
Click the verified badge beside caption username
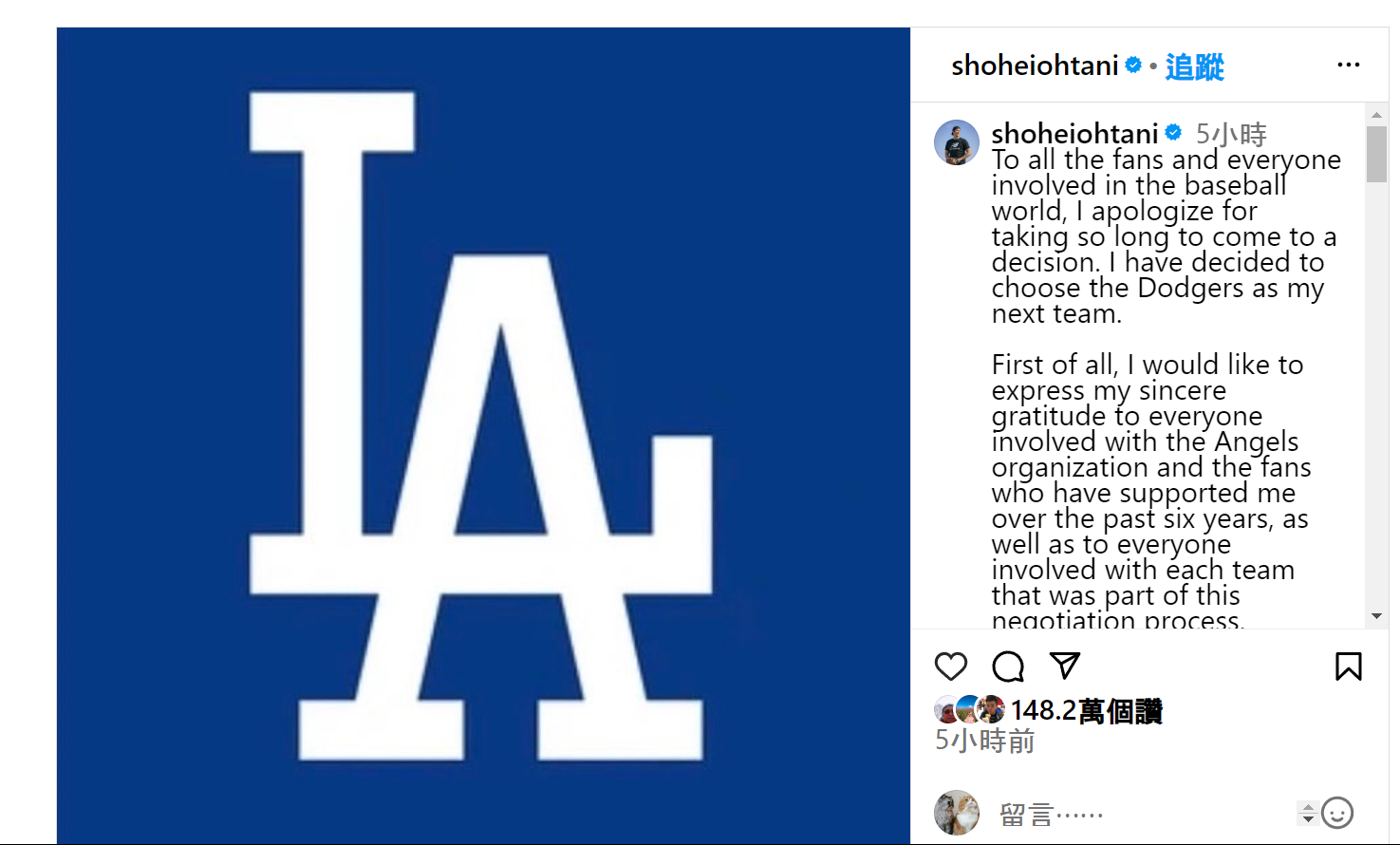pos(1173,132)
